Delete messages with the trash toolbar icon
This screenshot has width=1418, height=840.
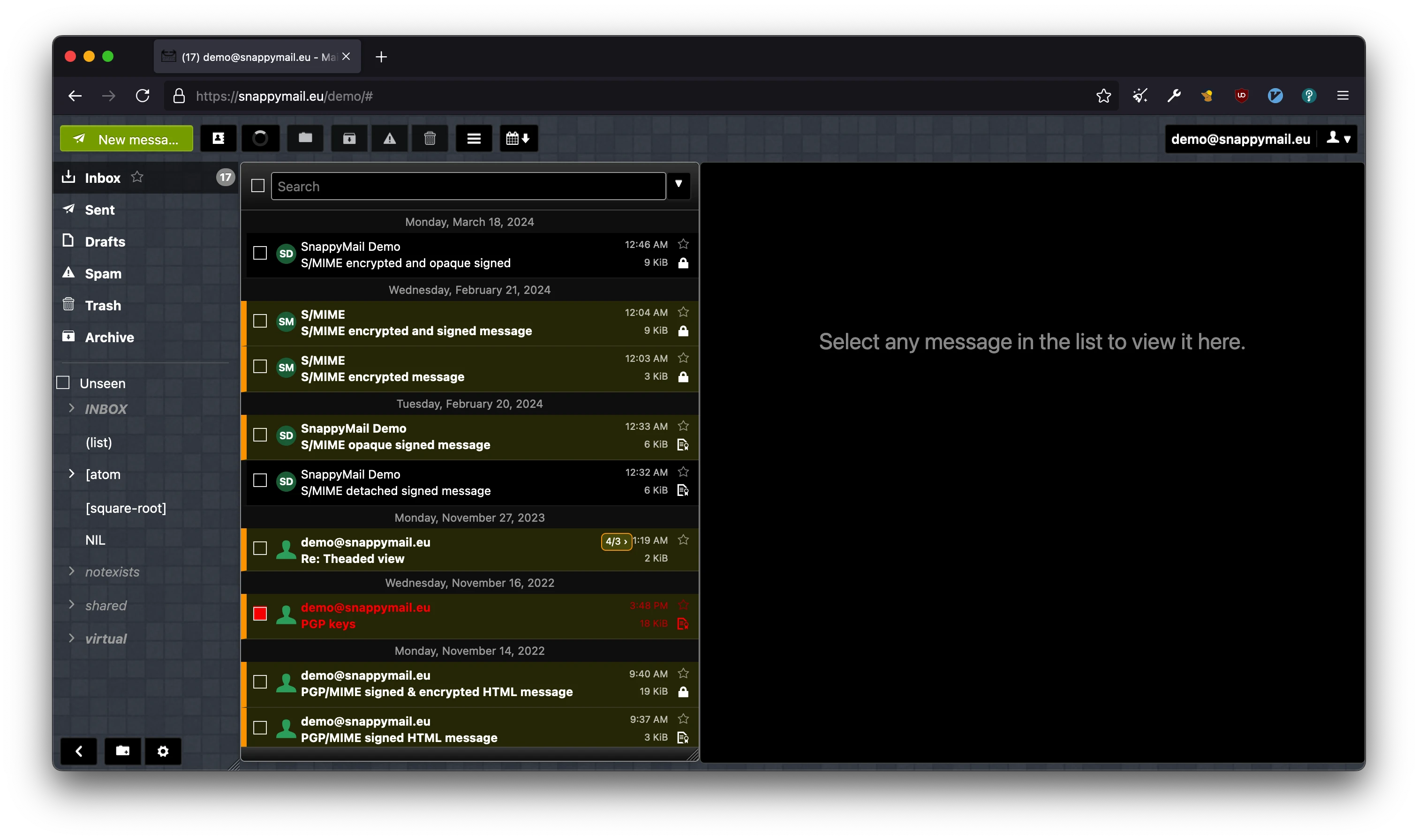[430, 138]
